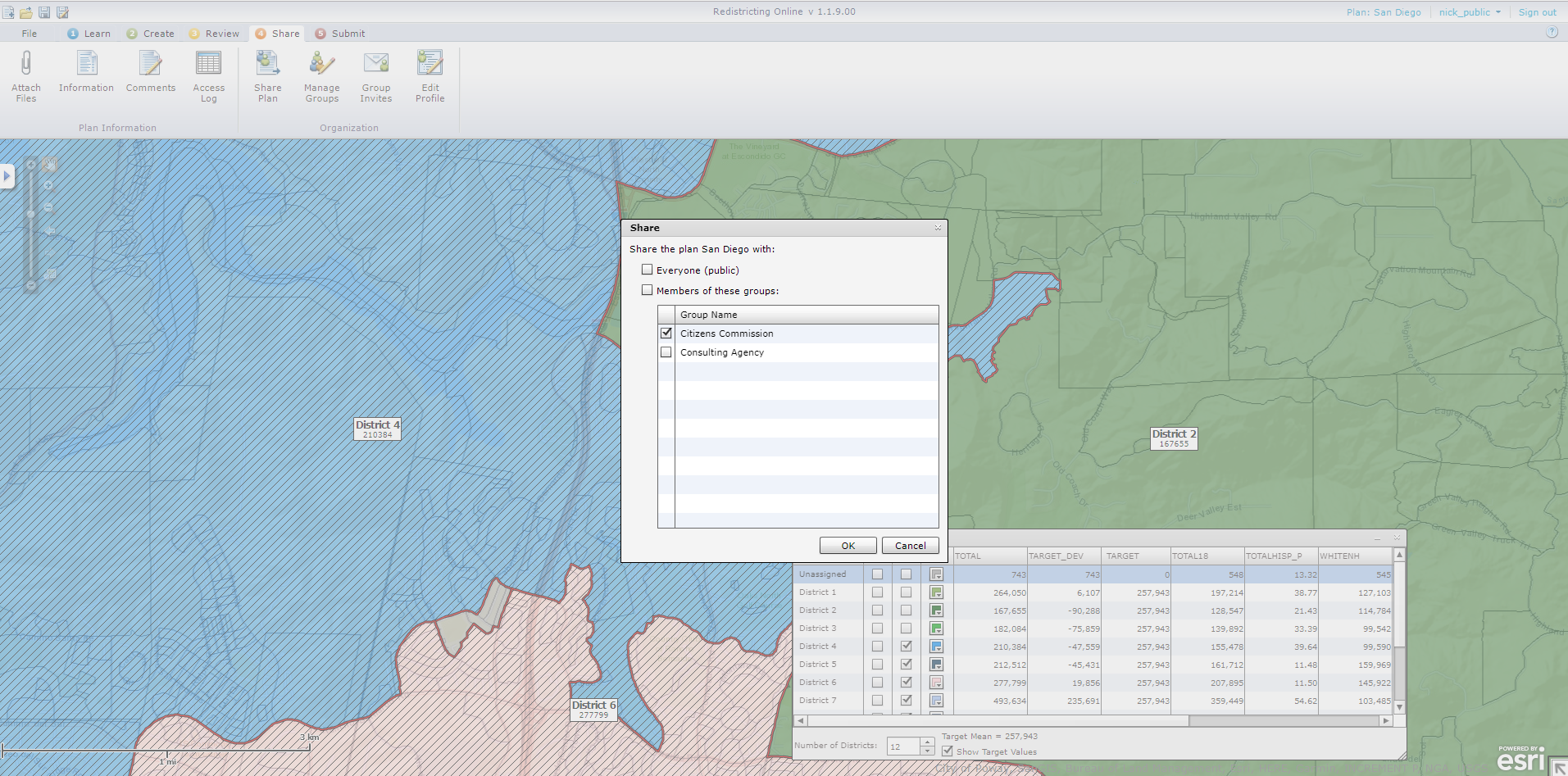Click the Open Plan folder icon

point(26,12)
